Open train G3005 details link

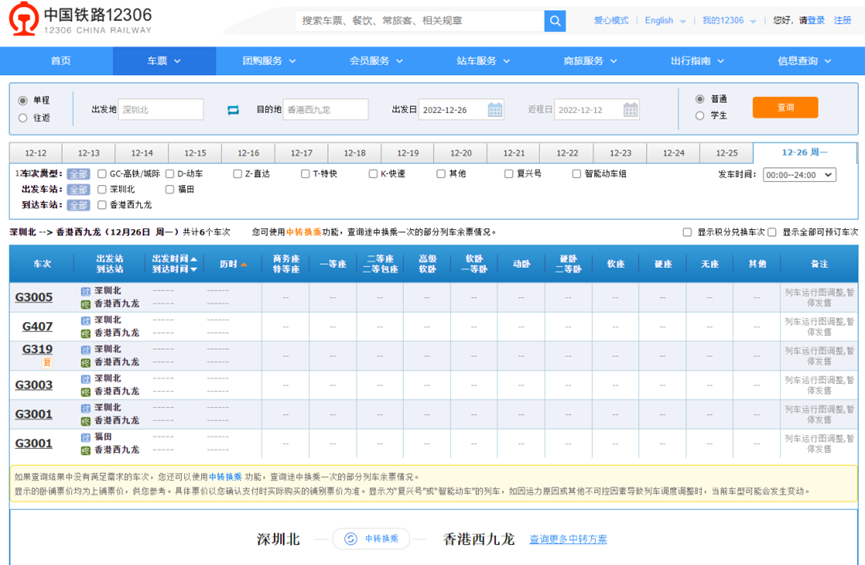click(34, 297)
